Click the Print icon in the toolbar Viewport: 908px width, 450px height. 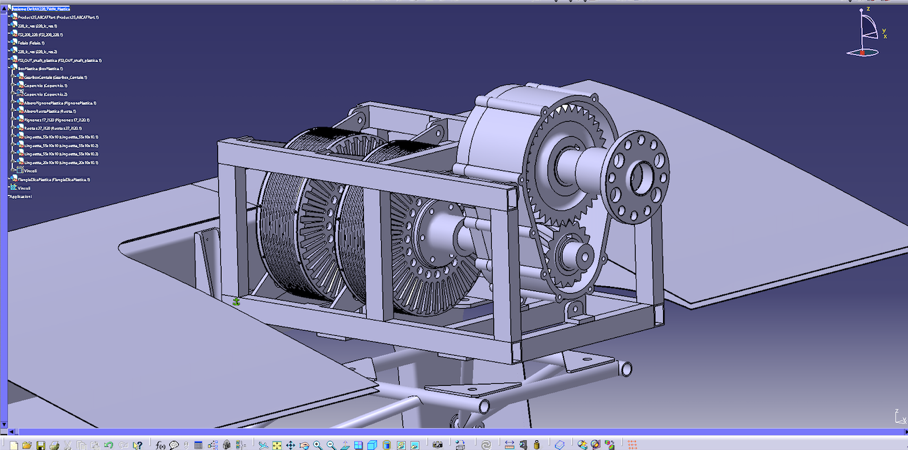tap(54, 445)
